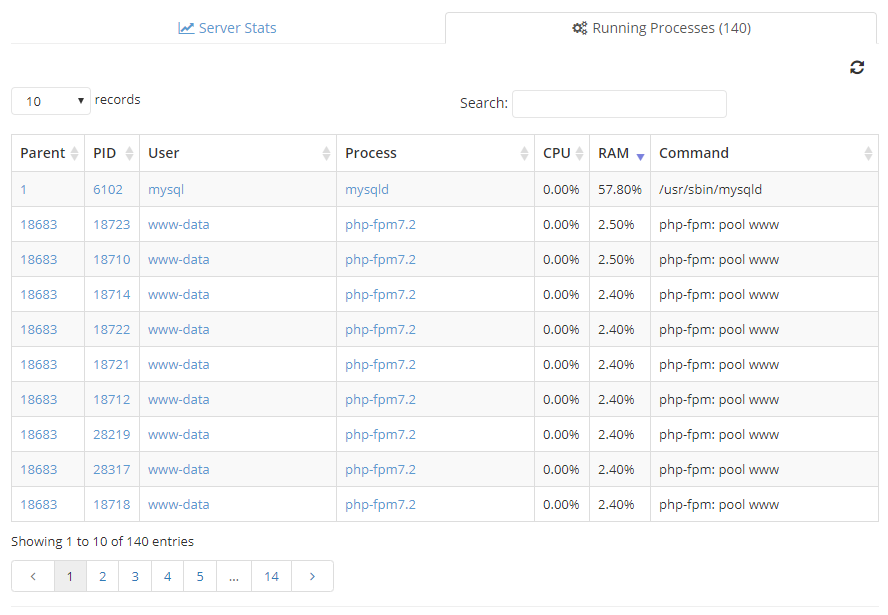Go to next page of entries
Image resolution: width=888 pixels, height=615 pixels.
(x=312, y=576)
